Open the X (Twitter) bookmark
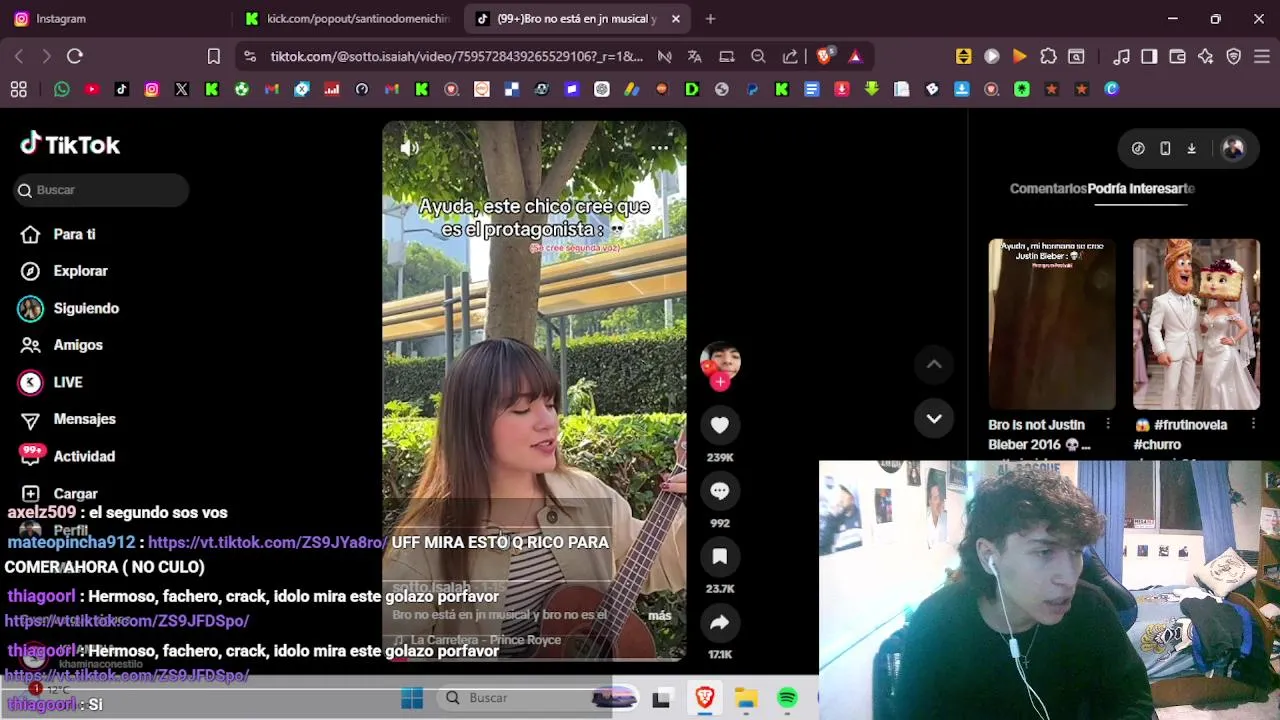 [182, 89]
